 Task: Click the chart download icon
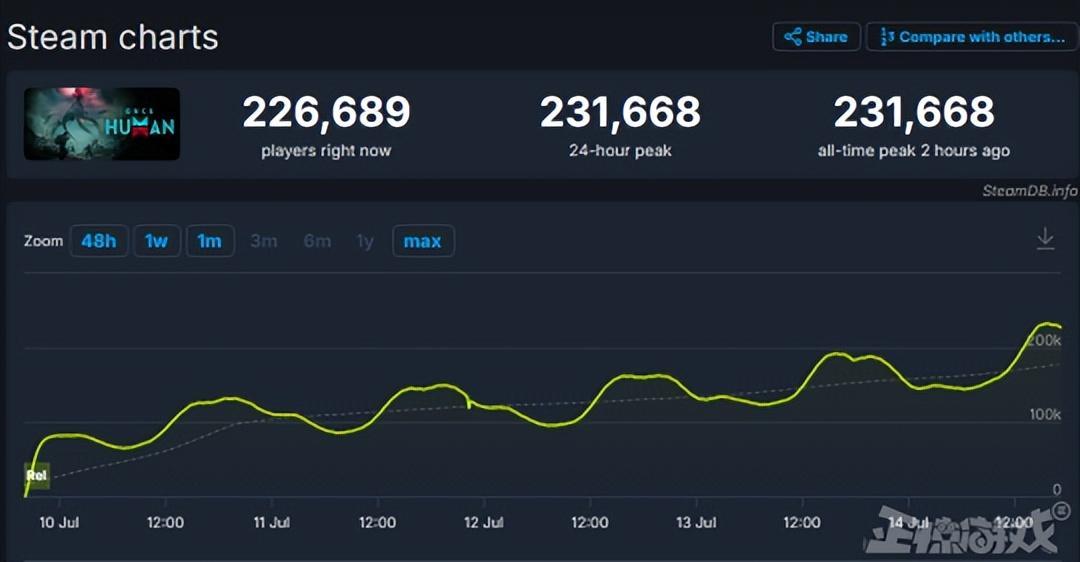(x=1045, y=239)
